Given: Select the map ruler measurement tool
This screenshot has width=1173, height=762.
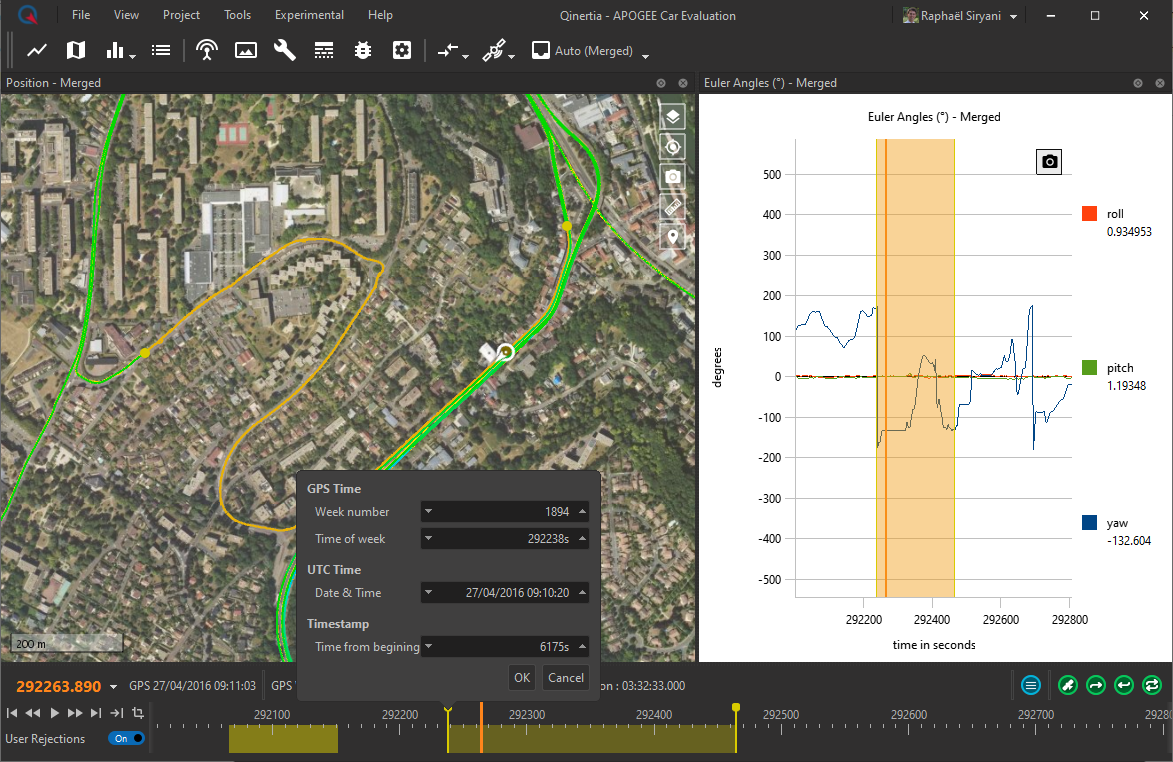Looking at the screenshot, I should (673, 207).
